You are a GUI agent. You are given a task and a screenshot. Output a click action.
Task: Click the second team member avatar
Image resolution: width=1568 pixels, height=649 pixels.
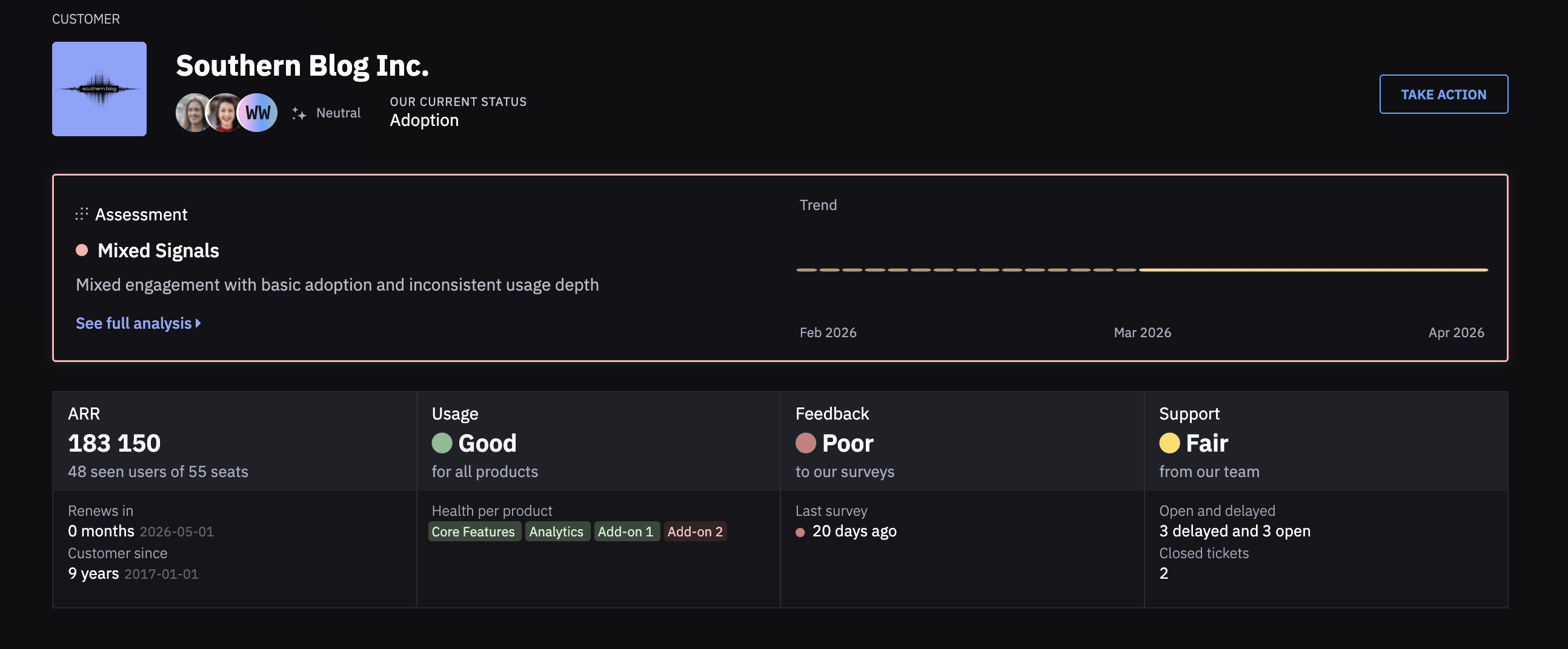point(224,113)
